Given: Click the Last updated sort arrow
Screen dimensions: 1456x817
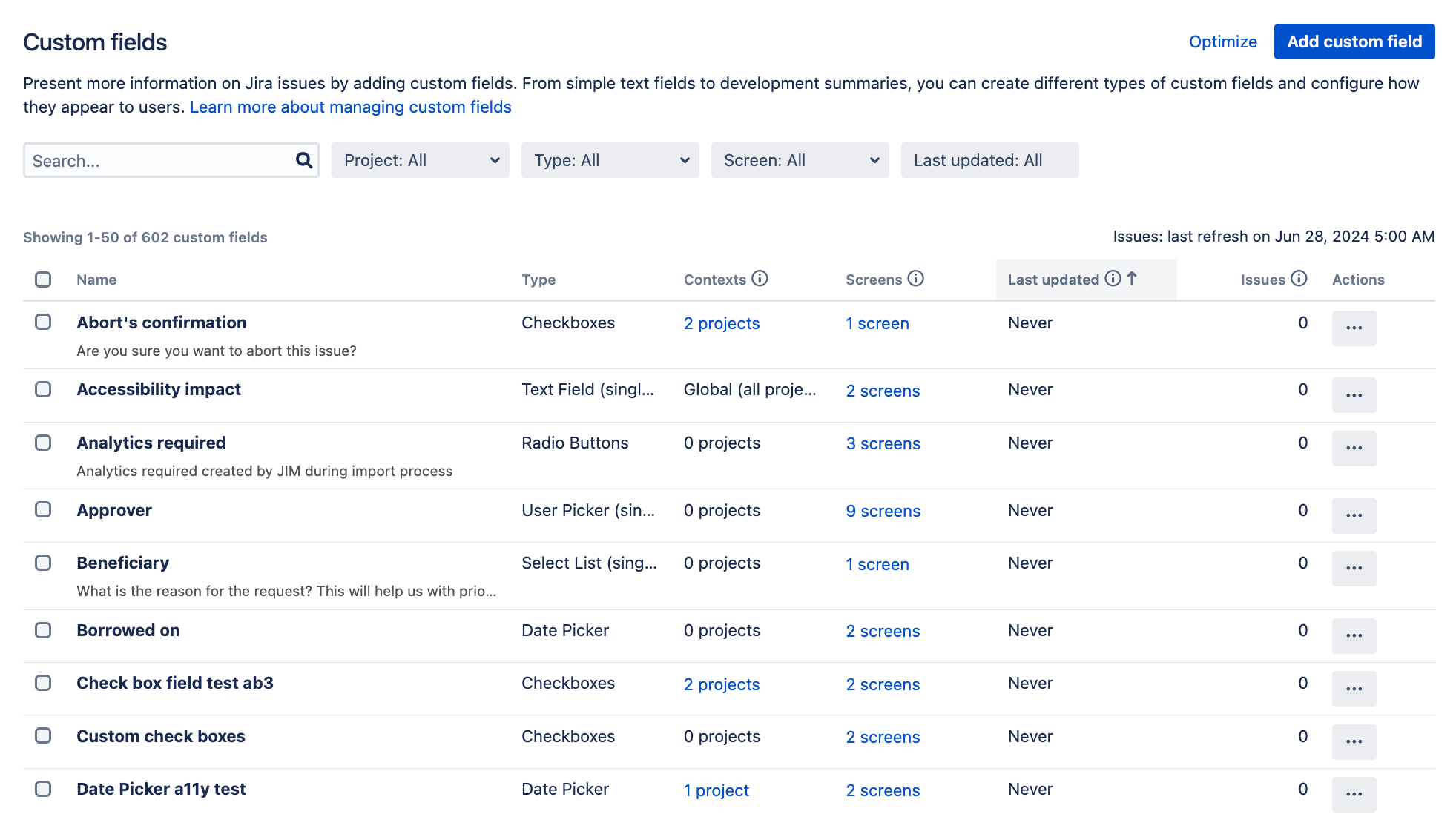Looking at the screenshot, I should coord(1132,279).
